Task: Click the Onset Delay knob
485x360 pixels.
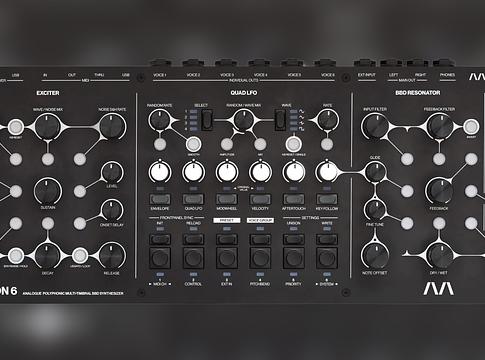Action: pos(112,210)
